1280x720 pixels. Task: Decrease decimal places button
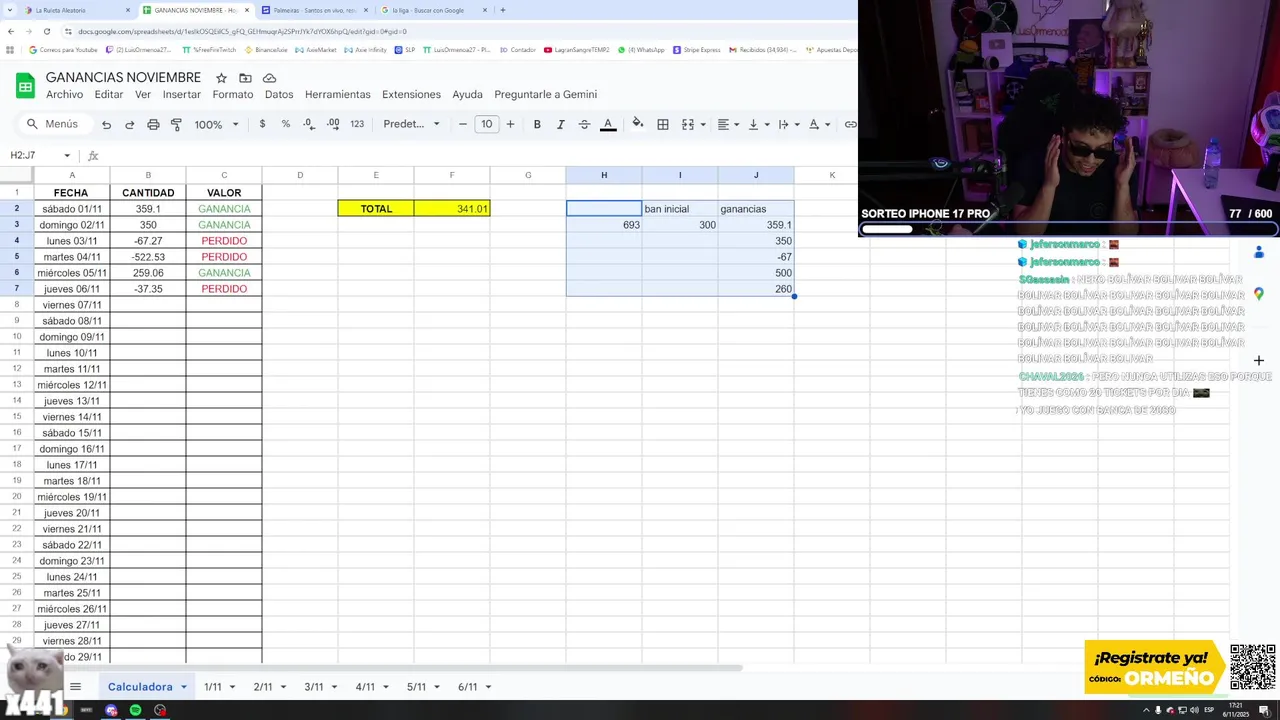(x=309, y=124)
